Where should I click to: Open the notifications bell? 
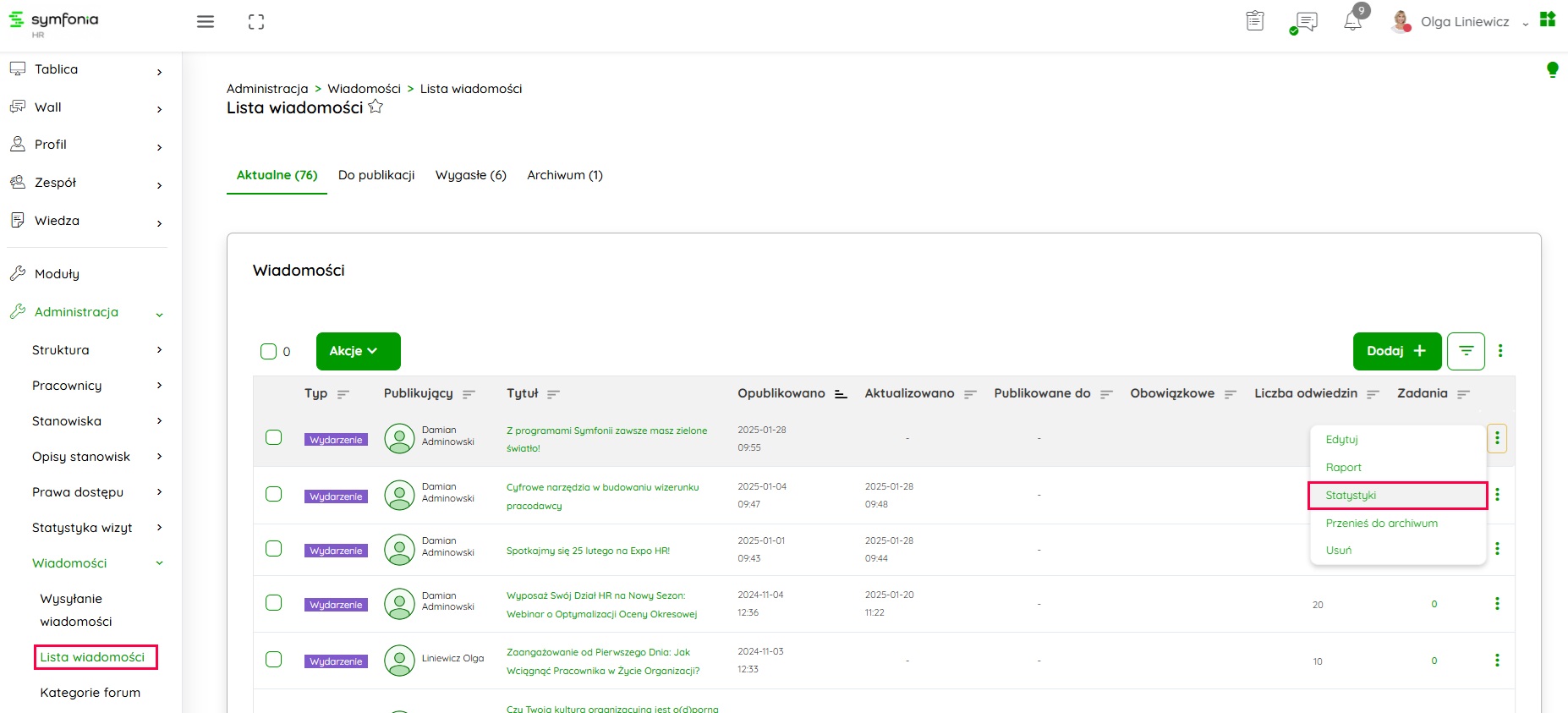[x=1353, y=21]
